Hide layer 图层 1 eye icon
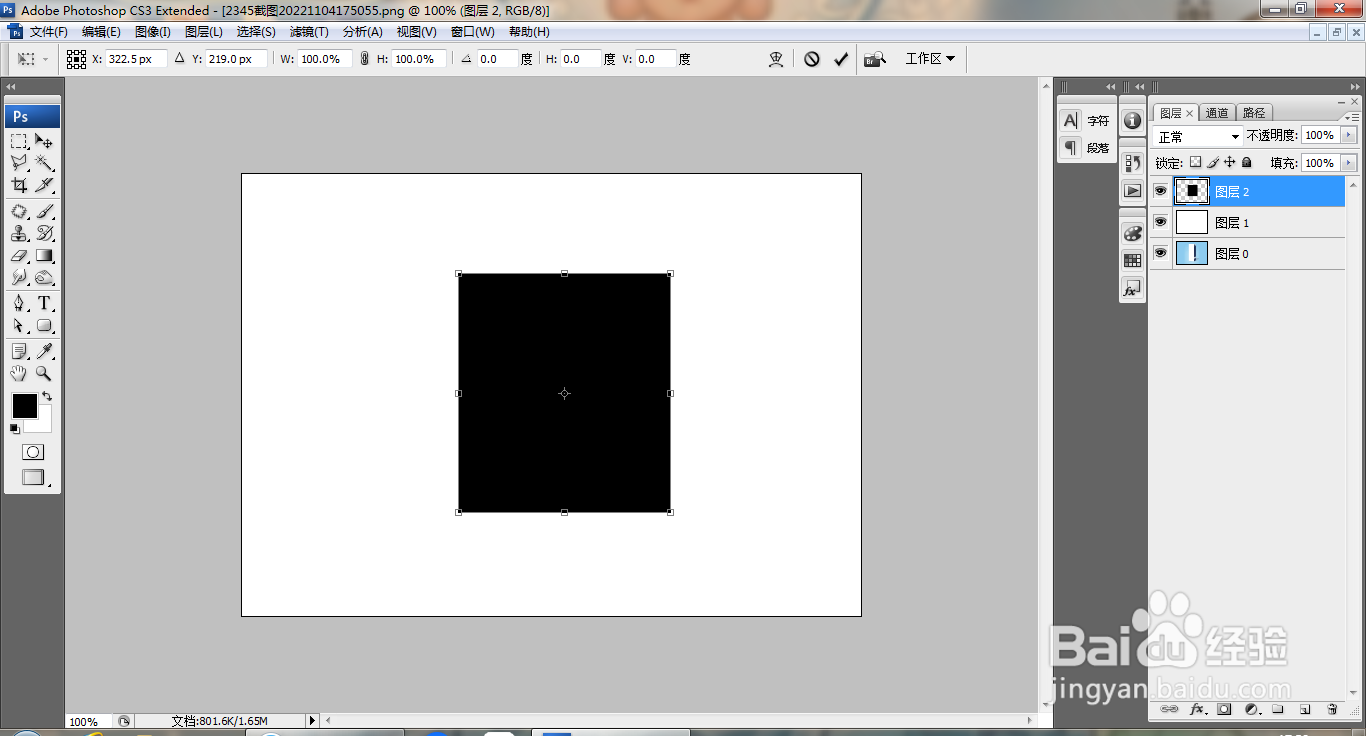 coord(1160,222)
